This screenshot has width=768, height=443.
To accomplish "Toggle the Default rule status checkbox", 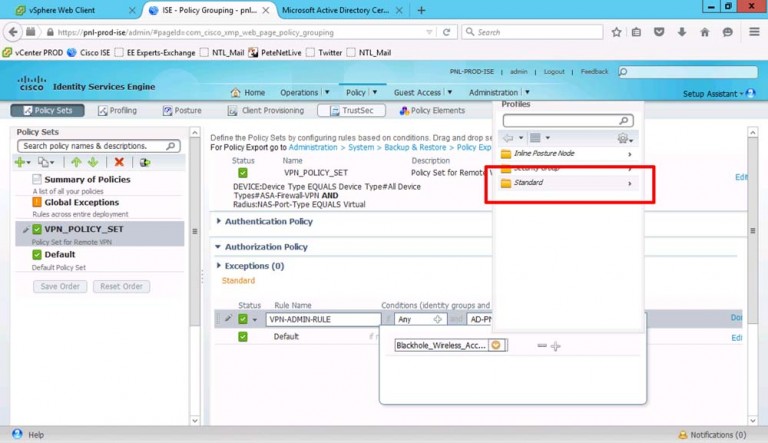I will coord(243,337).
